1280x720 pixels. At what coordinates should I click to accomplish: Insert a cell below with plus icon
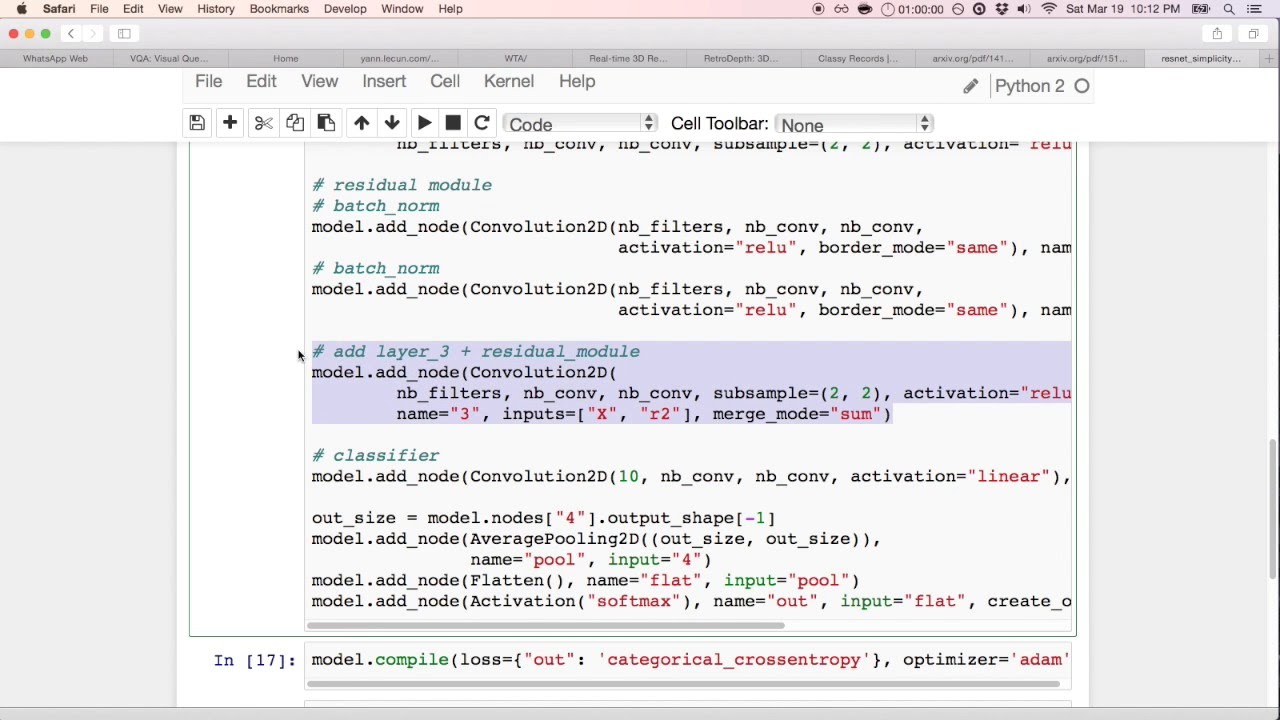pos(230,123)
